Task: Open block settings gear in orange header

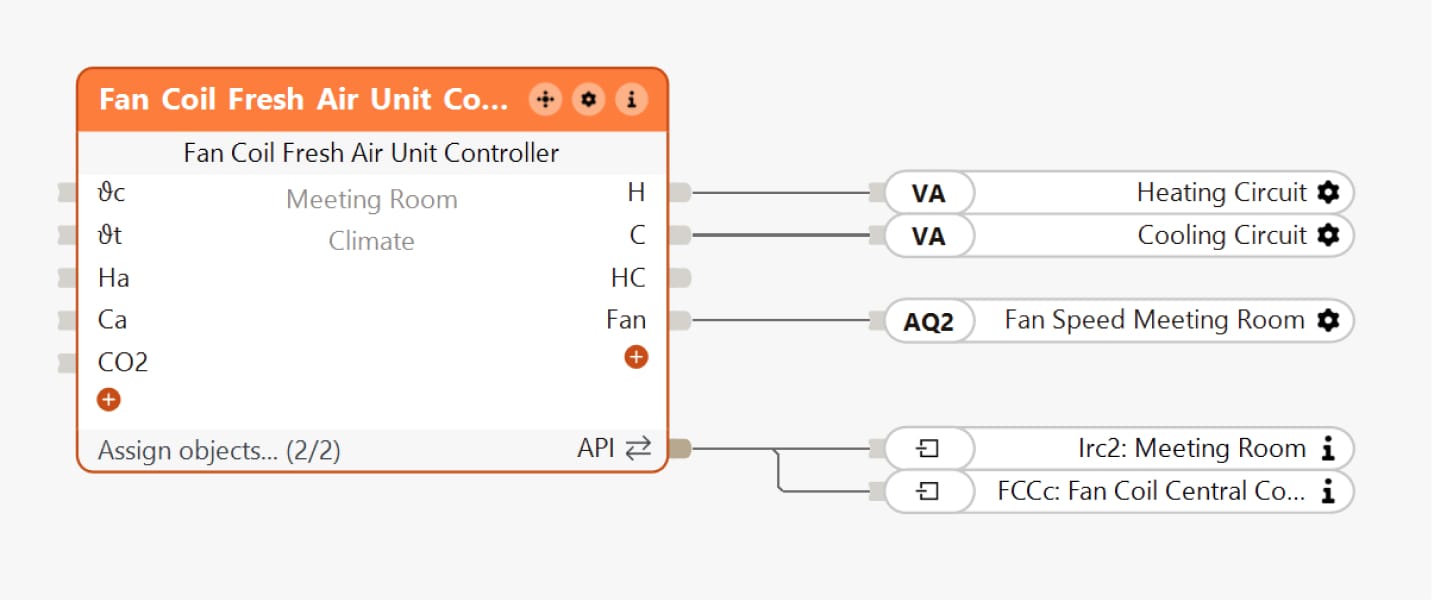Action: tap(588, 99)
